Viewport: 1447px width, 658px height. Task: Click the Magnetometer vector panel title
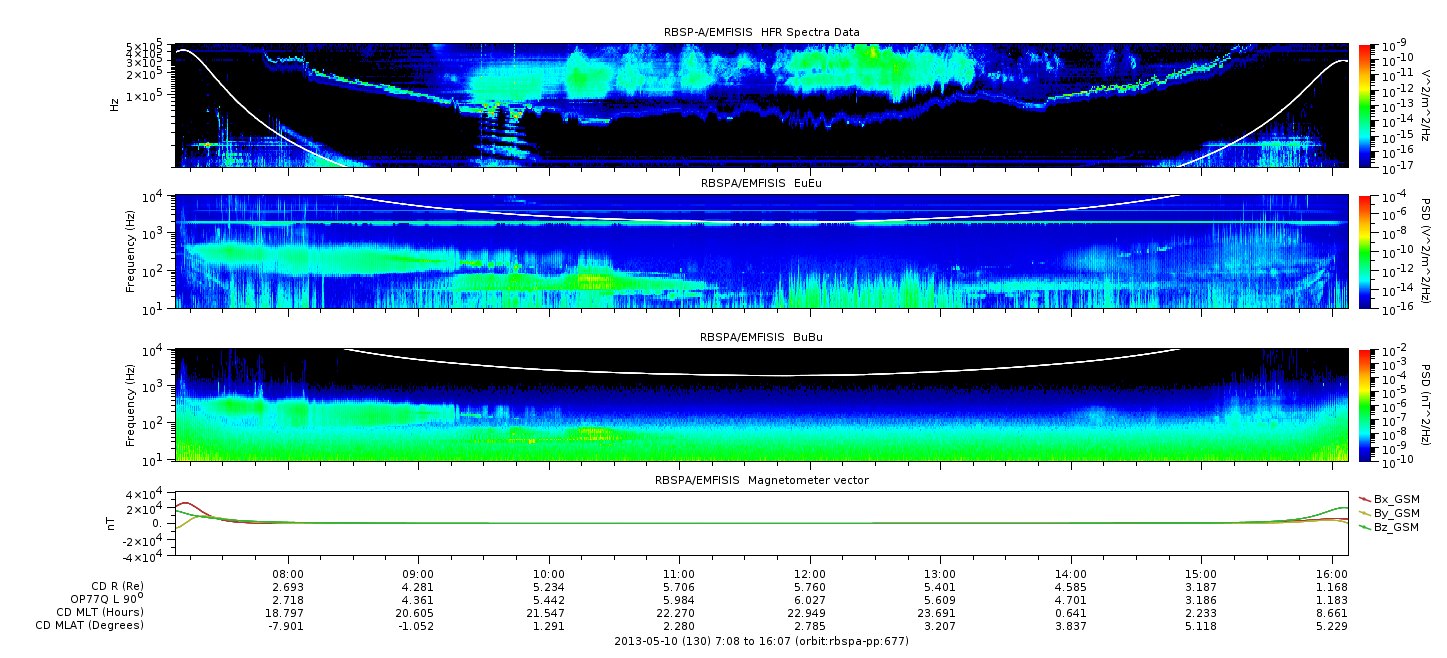pos(761,480)
